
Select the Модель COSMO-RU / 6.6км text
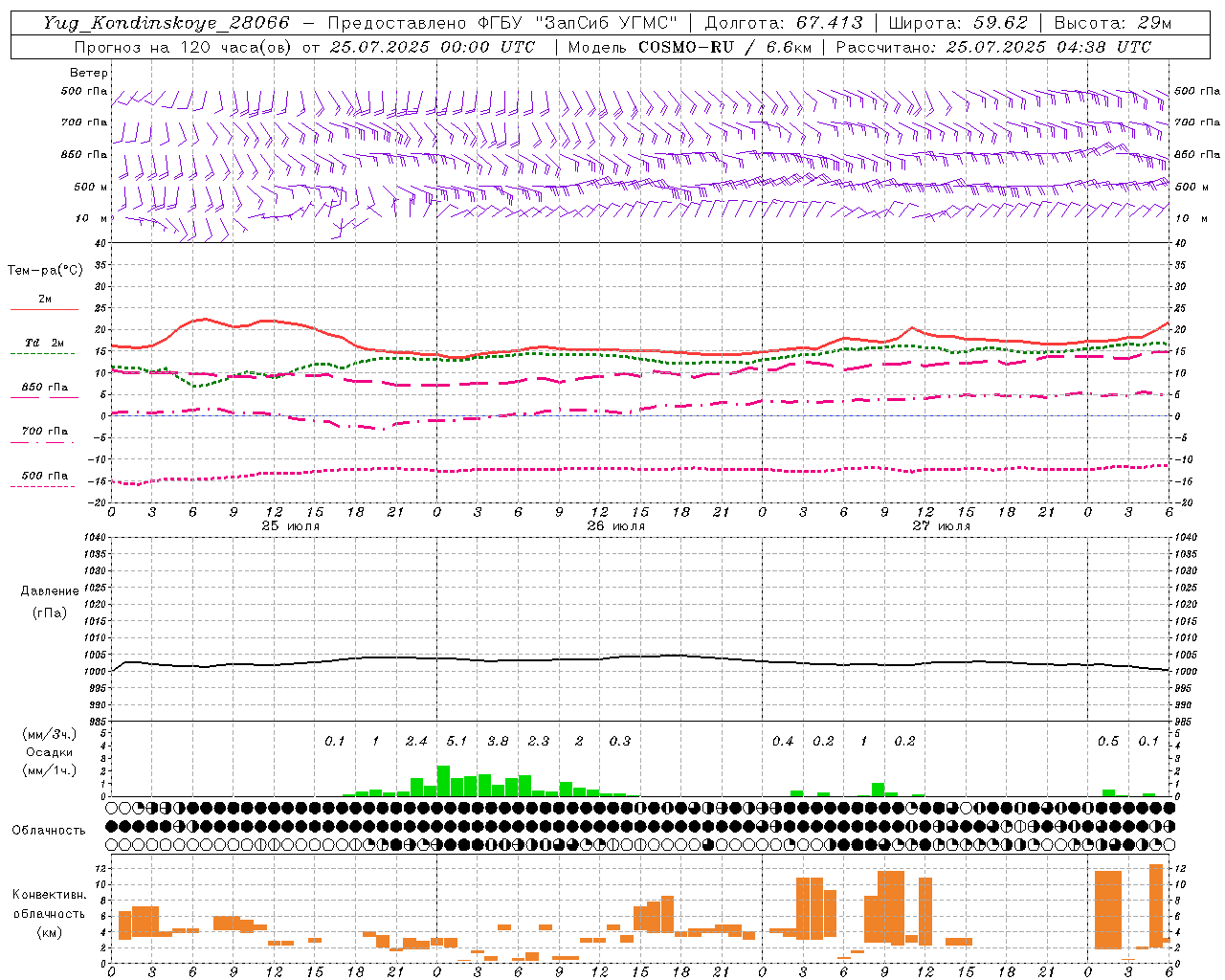click(x=689, y=47)
